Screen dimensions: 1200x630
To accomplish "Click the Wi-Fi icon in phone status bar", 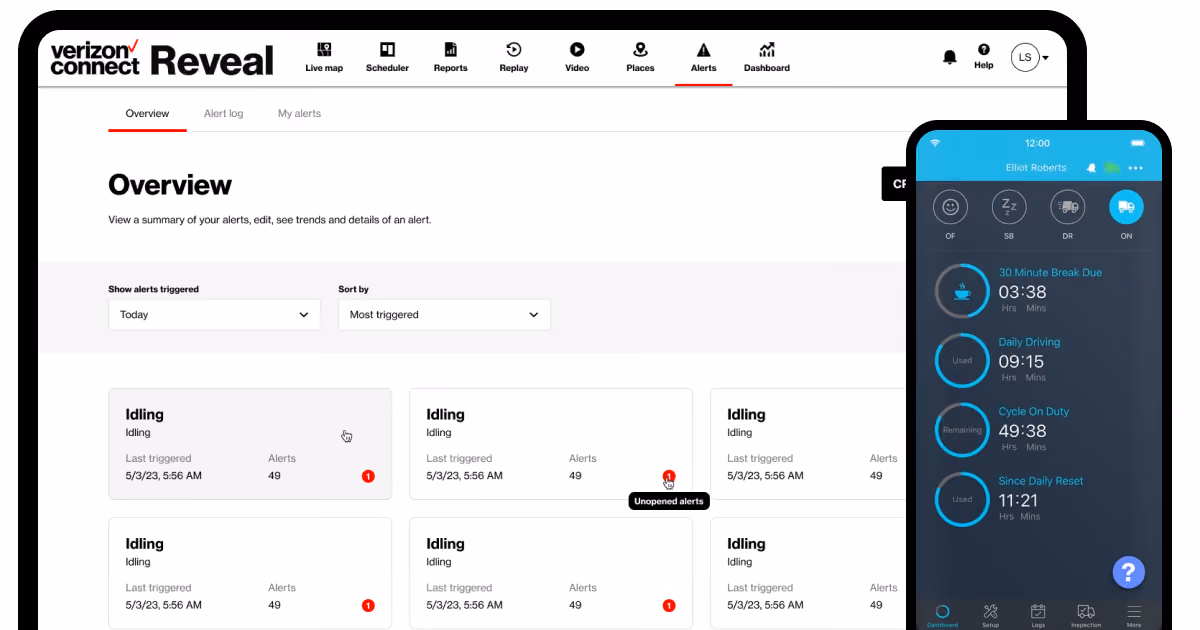I will point(936,143).
